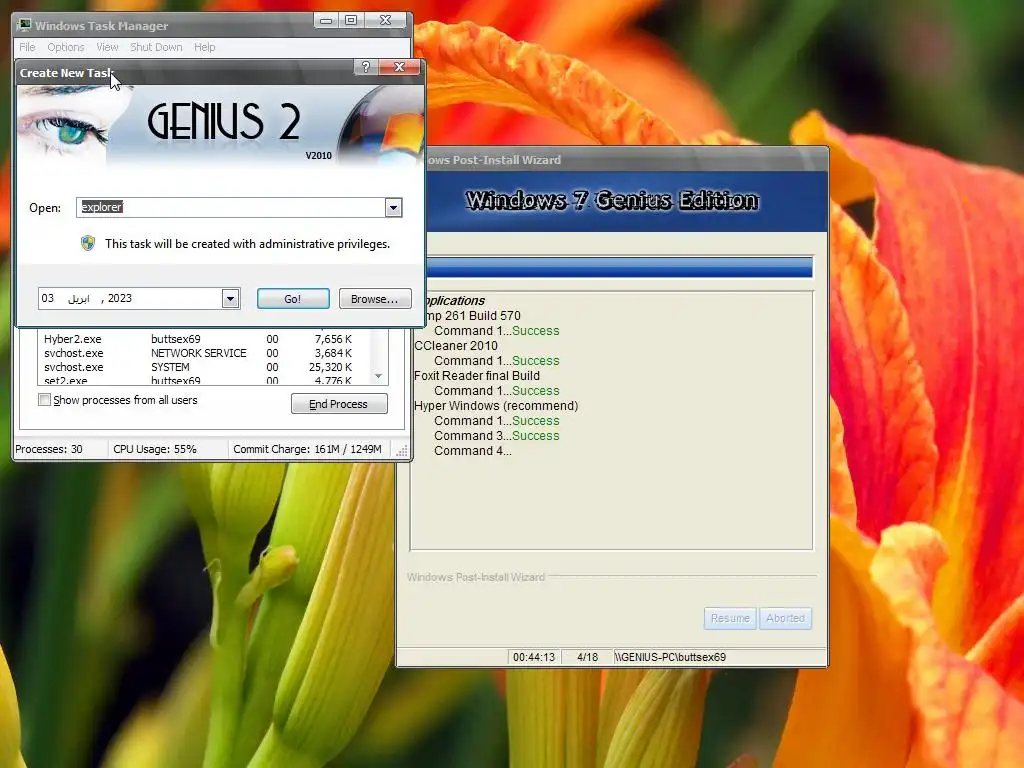Click the Command 4... line in the wizard
The image size is (1024, 768).
(473, 451)
